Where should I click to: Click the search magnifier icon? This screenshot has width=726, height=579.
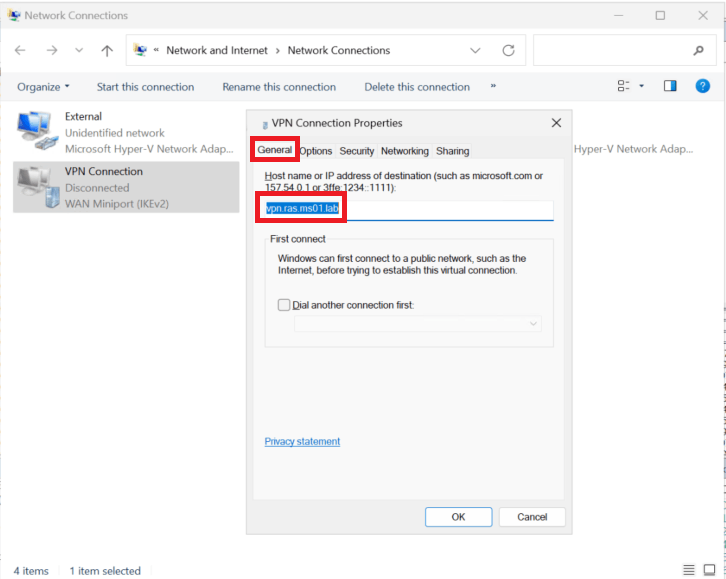click(699, 50)
